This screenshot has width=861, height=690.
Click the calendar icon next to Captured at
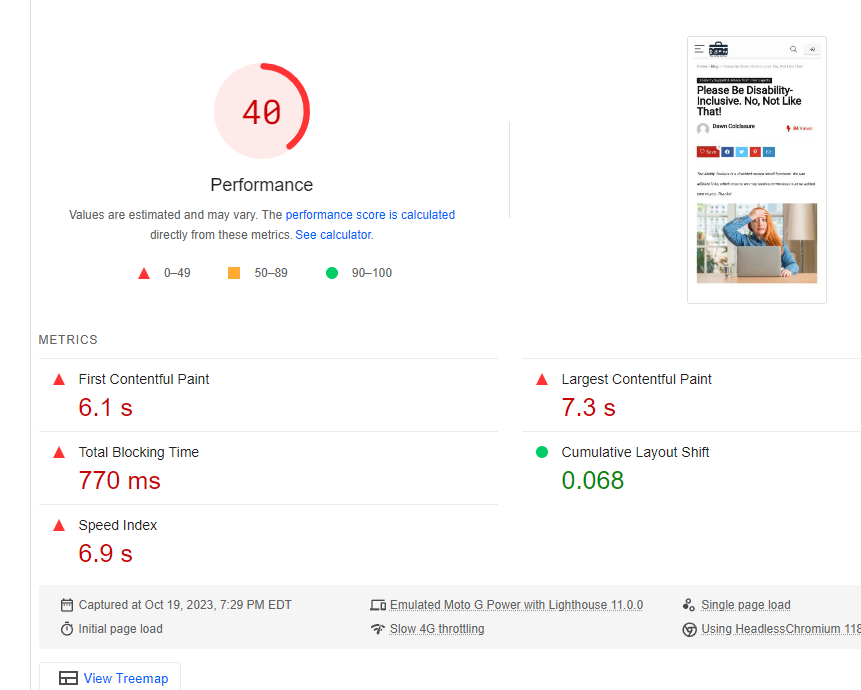point(66,605)
